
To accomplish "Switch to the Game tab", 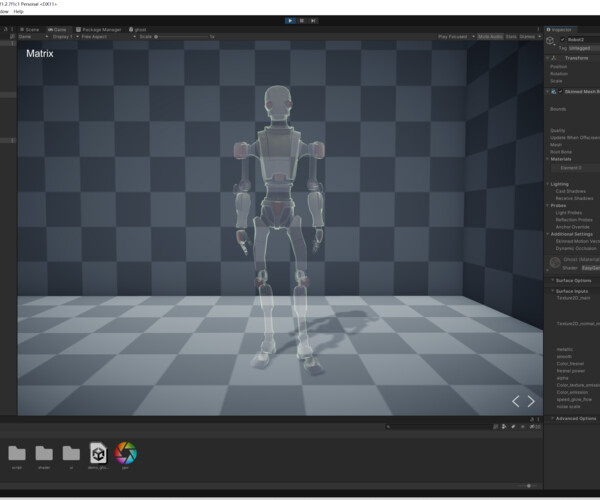I will coord(57,29).
